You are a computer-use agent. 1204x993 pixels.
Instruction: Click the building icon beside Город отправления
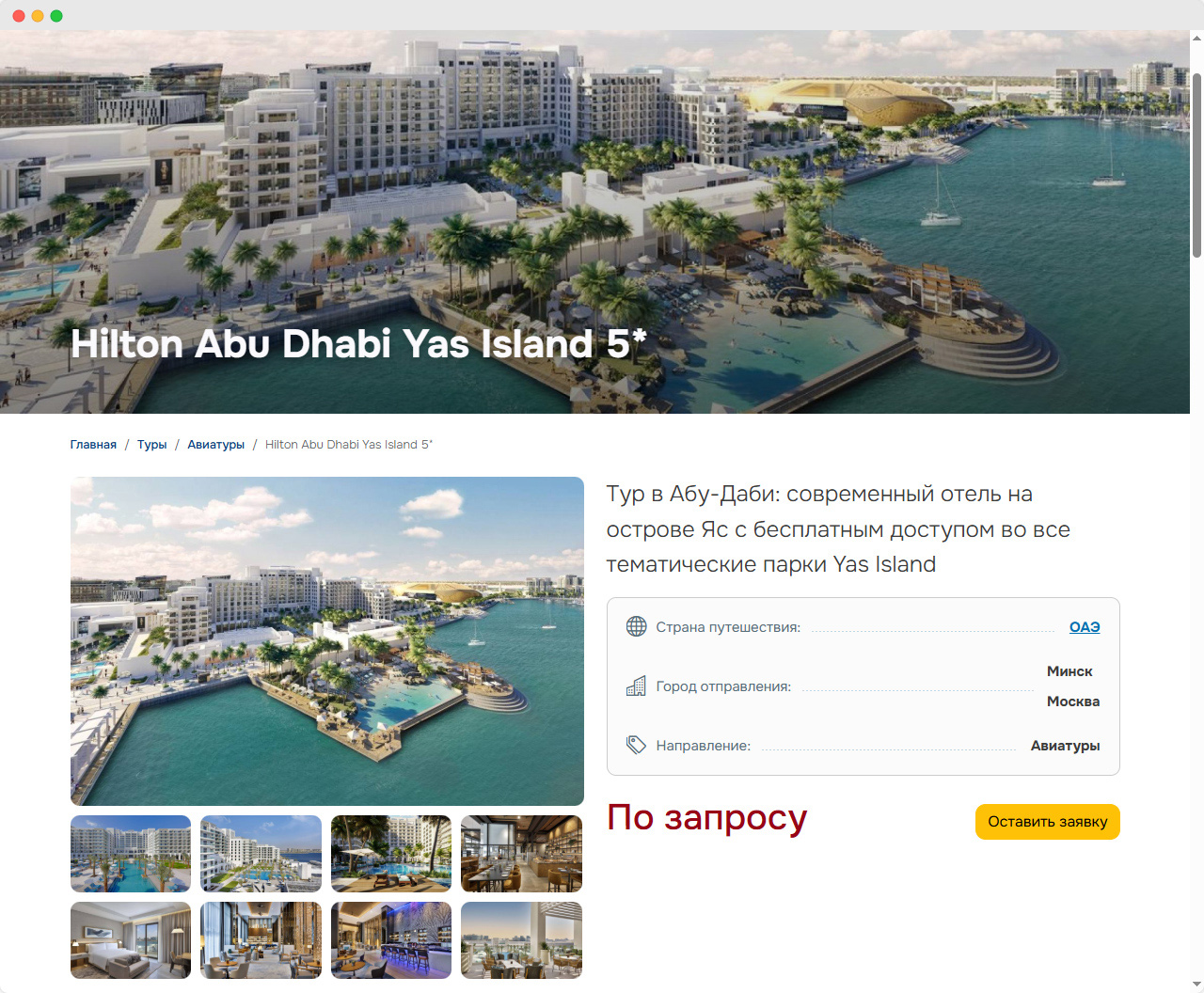point(637,686)
